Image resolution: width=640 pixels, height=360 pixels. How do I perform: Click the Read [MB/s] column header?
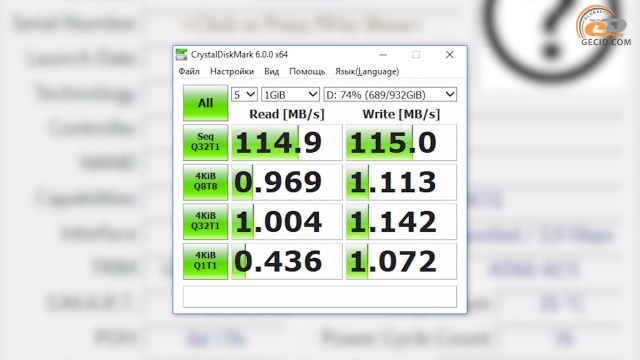coord(287,114)
